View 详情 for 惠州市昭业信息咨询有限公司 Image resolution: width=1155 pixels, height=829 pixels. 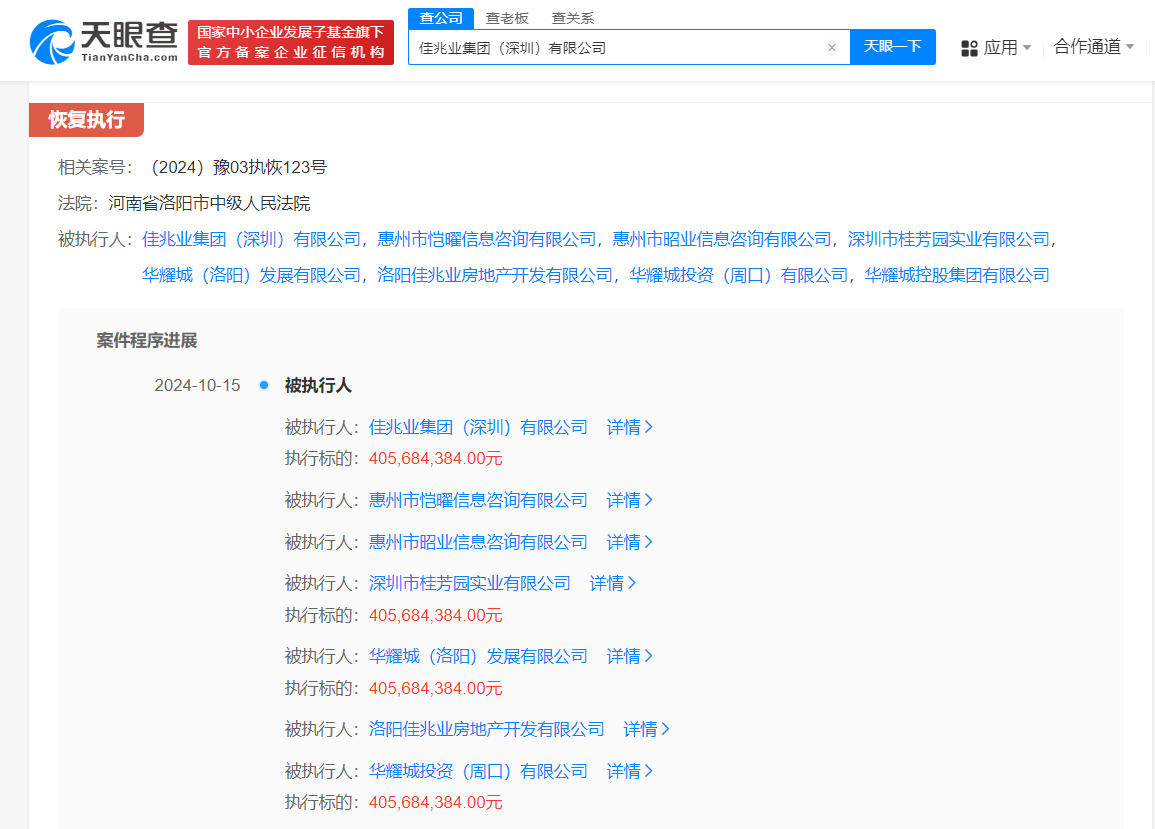(x=629, y=542)
